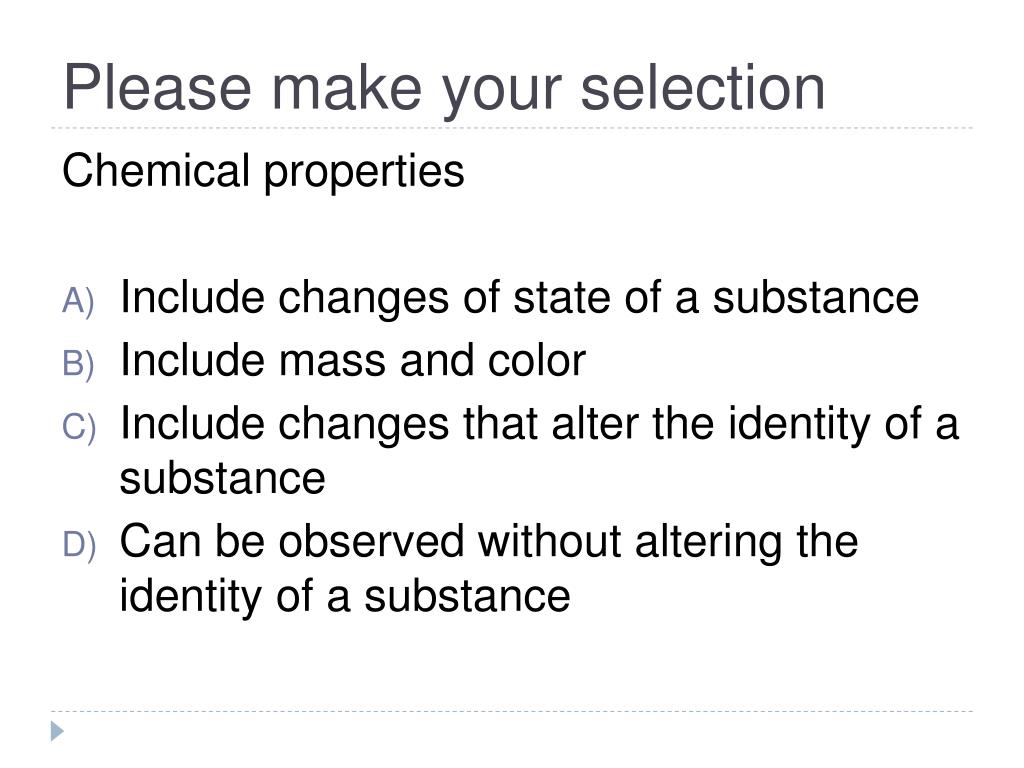Viewport: 1024px width, 768px height.
Task: Click the word "observed" in option D
Action: (x=371, y=542)
